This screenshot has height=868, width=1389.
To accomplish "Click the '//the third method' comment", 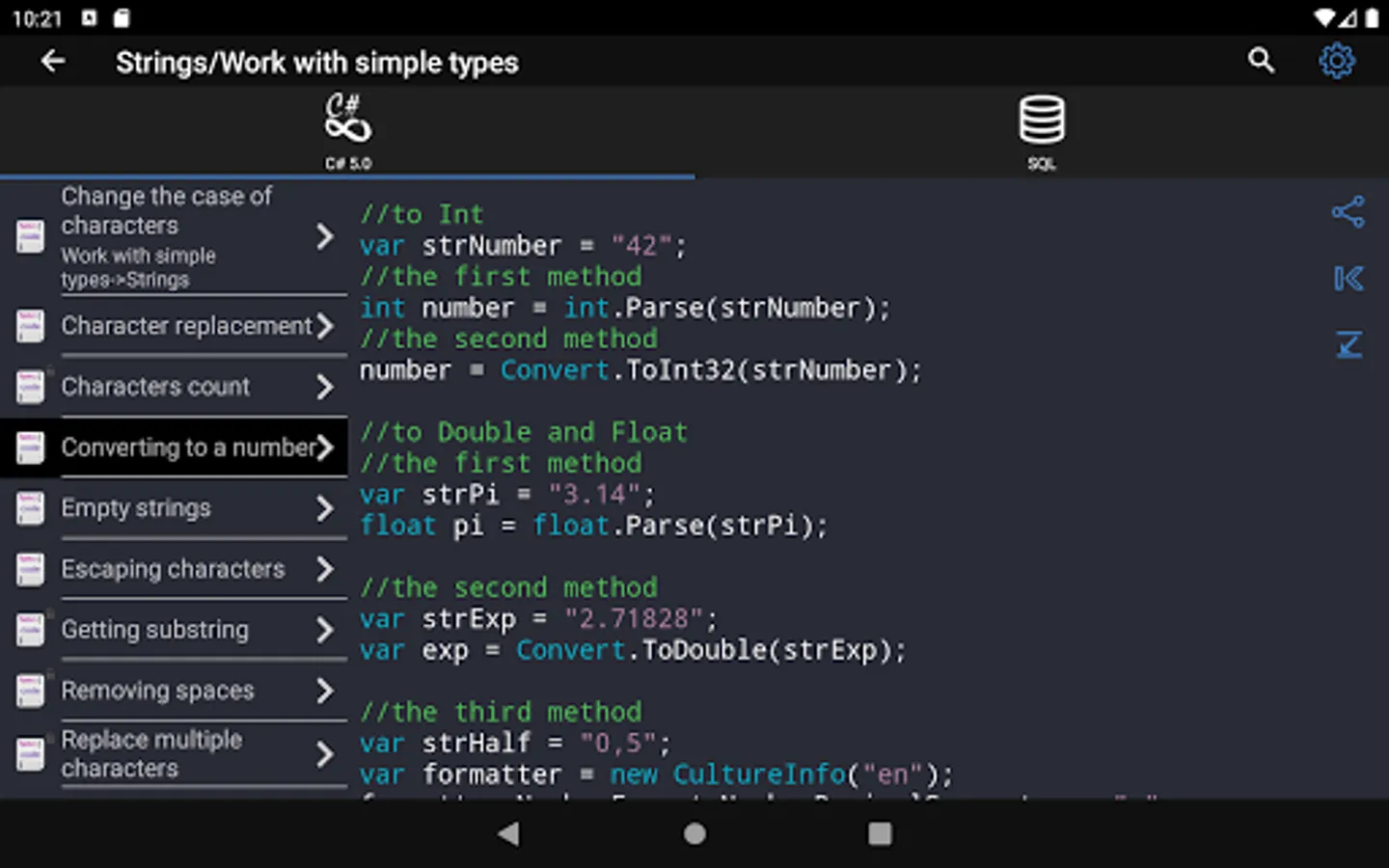I will coord(501,712).
